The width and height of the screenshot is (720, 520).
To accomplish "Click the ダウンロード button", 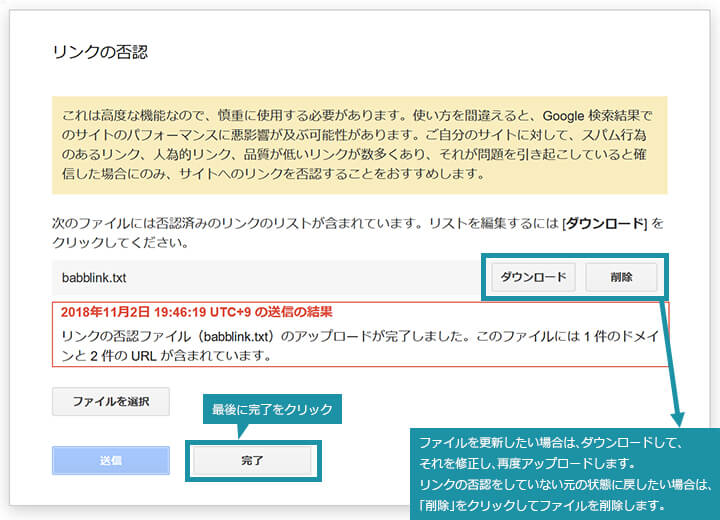I will [x=533, y=277].
